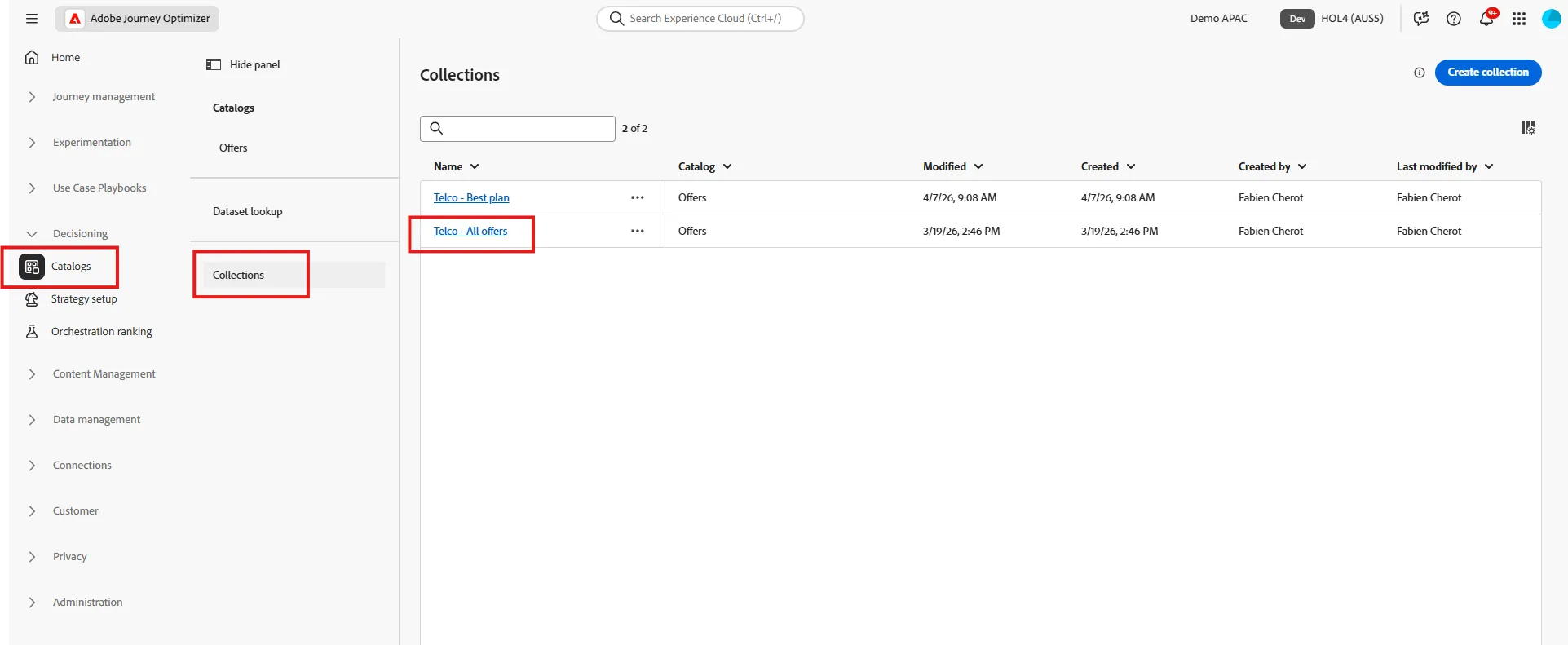This screenshot has width=1568, height=645.
Task: Hide the Catalogs side panel
Action: click(243, 64)
